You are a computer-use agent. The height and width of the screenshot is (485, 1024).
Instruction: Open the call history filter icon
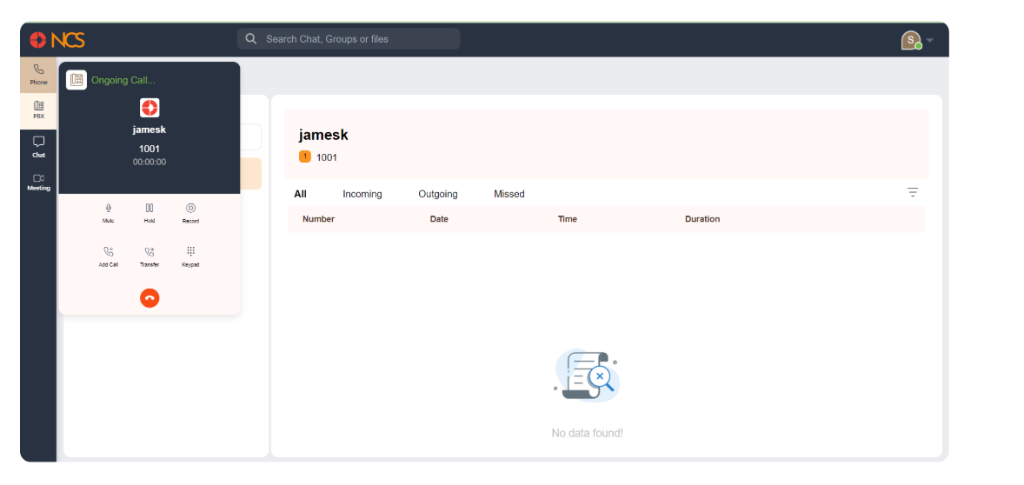tap(912, 193)
